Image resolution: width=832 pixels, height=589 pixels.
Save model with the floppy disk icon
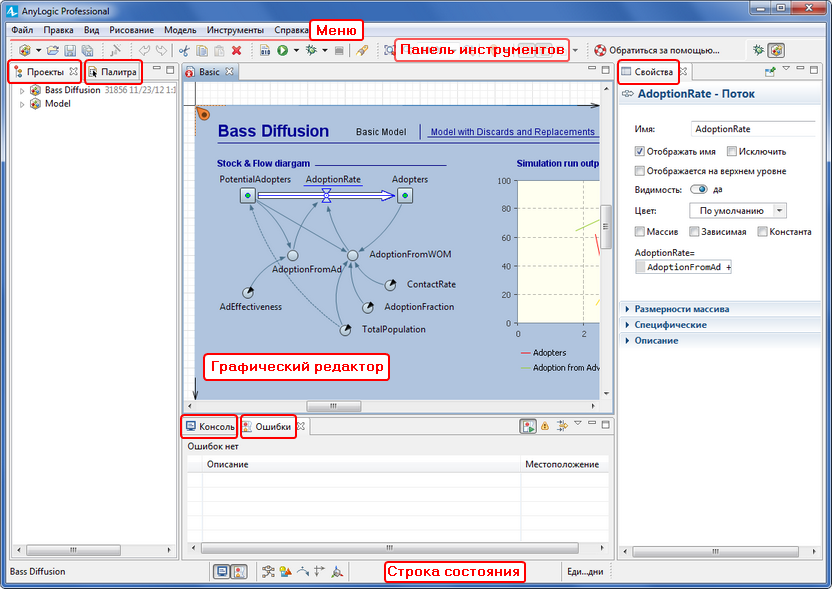(x=70, y=50)
